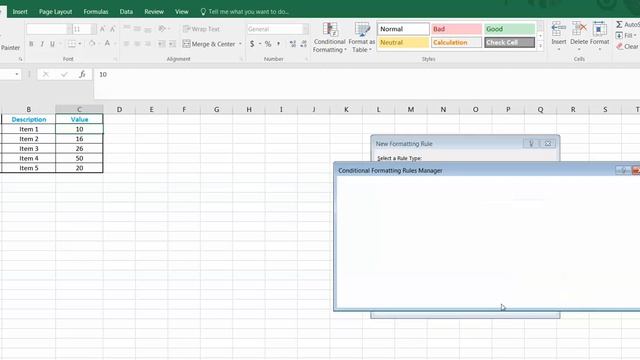Open the Number dialog launcher
The width and height of the screenshot is (640, 360).
click(306, 60)
